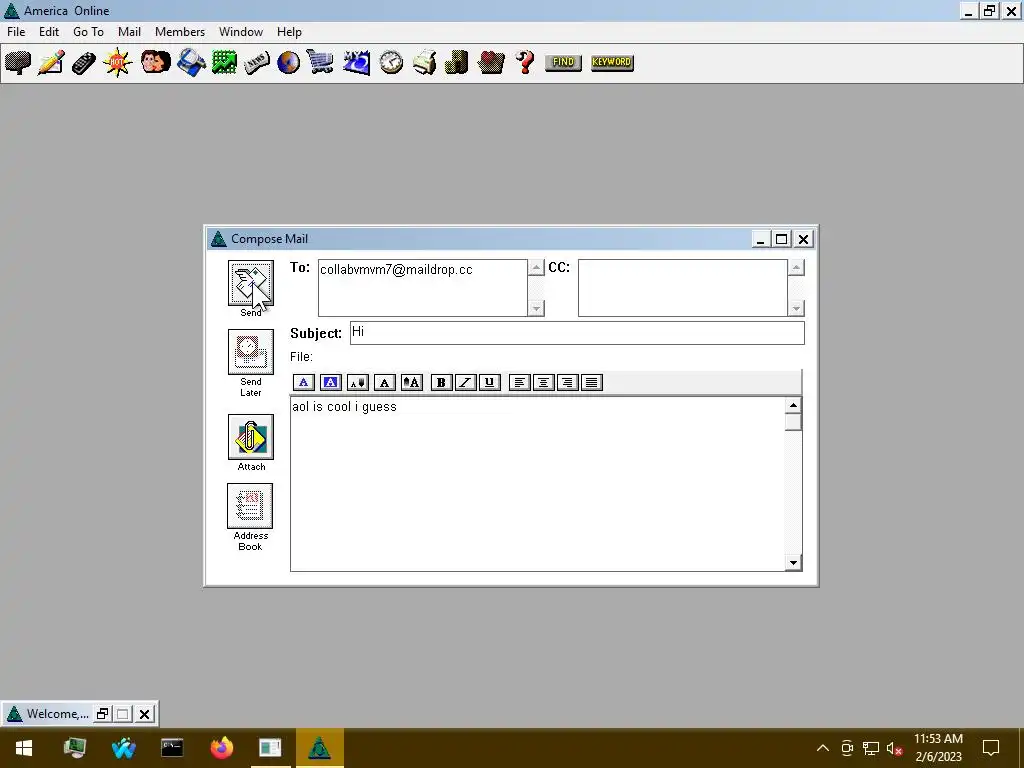This screenshot has width=1024, height=768.
Task: Toggle underline formatting
Action: (x=490, y=383)
